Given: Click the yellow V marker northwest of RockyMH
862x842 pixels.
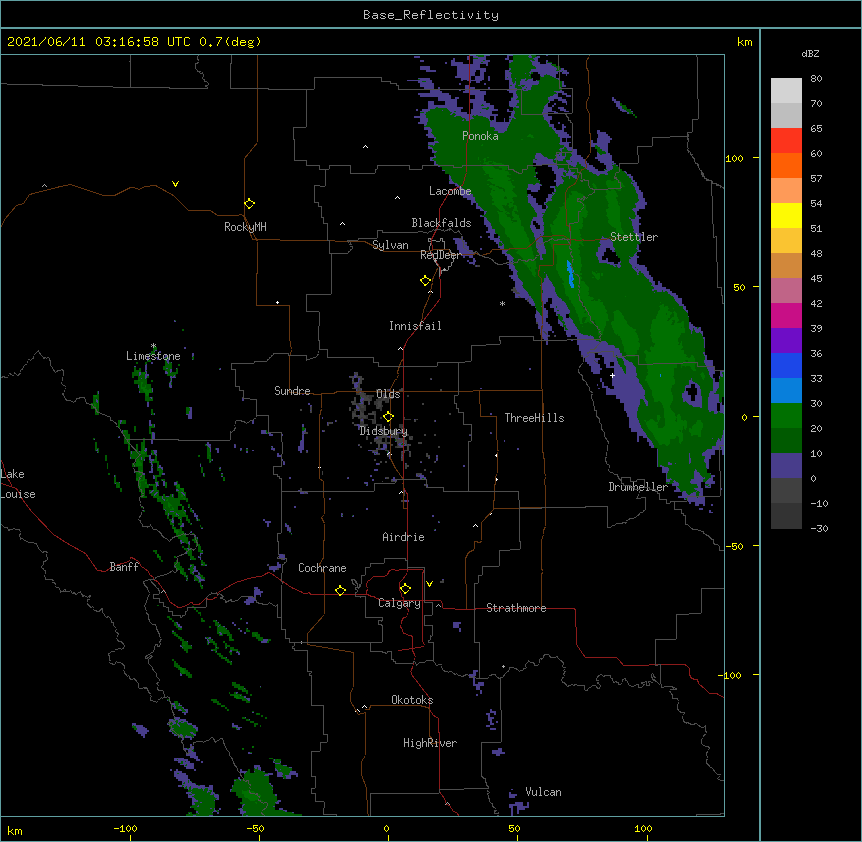Looking at the screenshot, I should pos(175,184).
